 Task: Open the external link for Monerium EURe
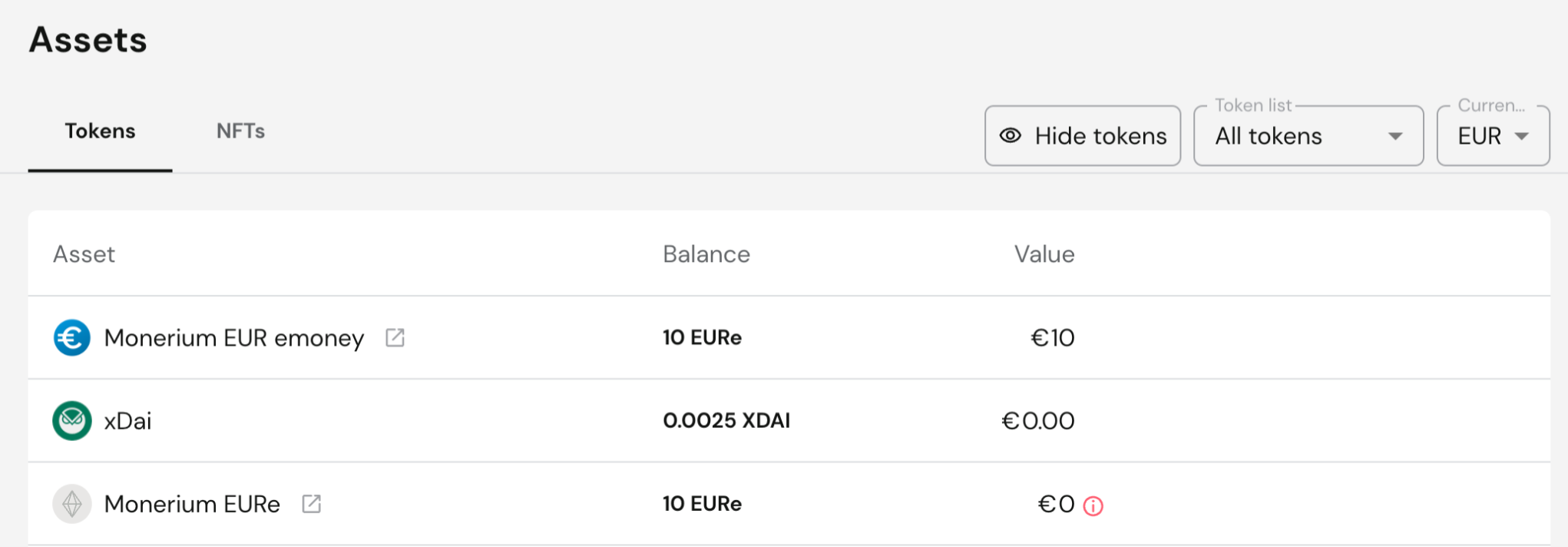coord(310,503)
